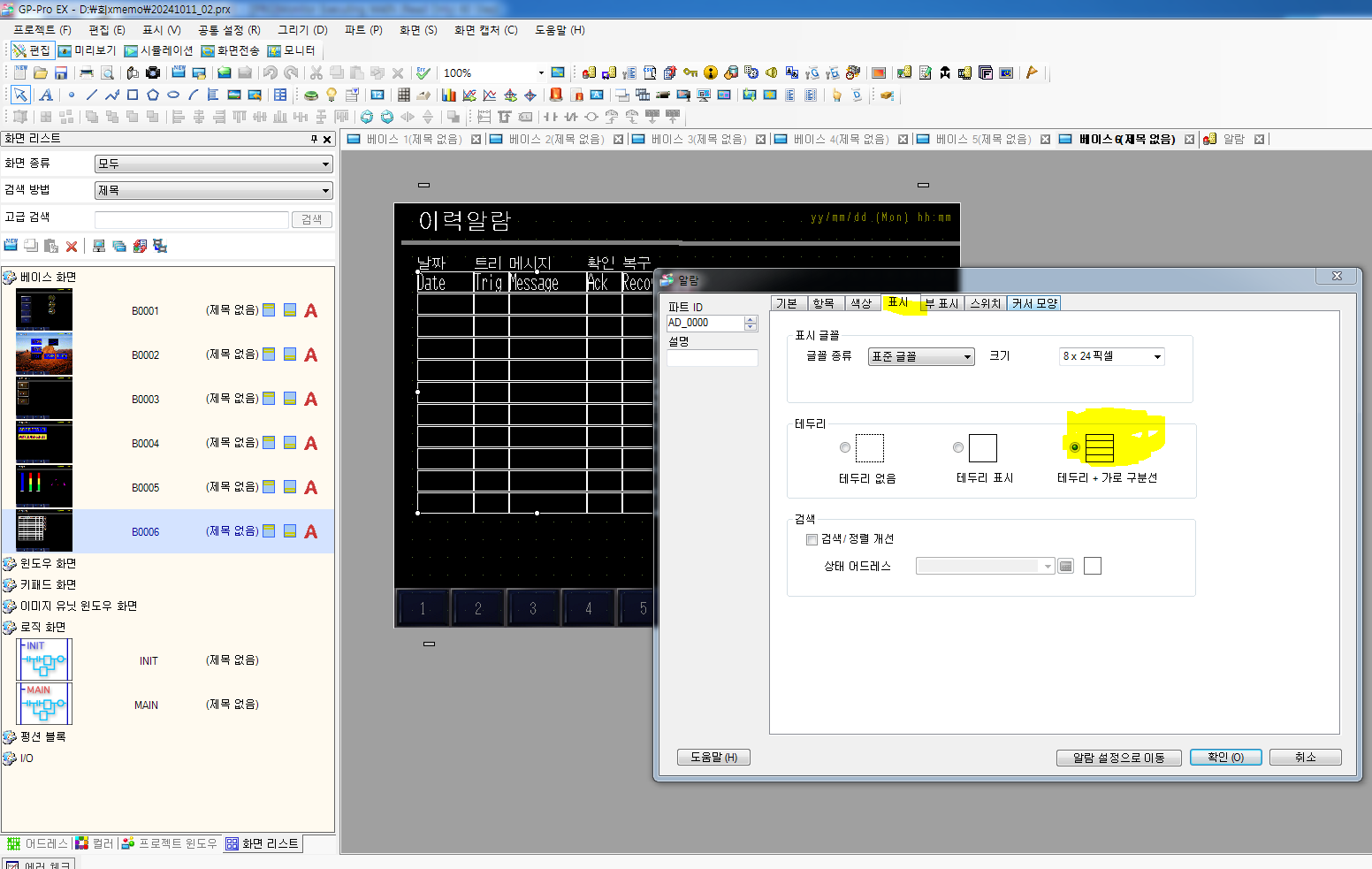Screen dimensions: 1372x869
Task: Toggle the 편집 mode button
Action: click(x=31, y=50)
